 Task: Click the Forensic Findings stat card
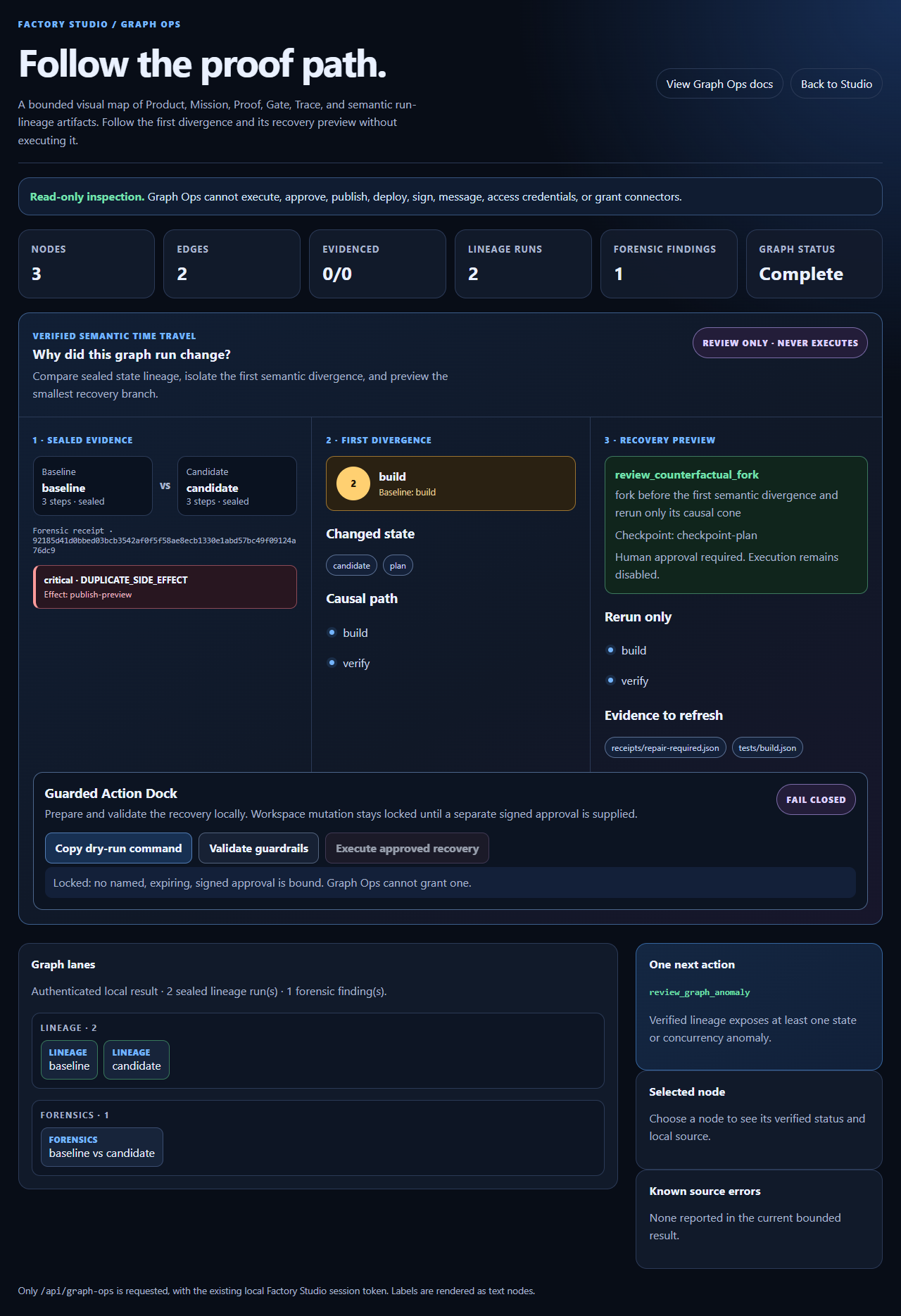[x=669, y=264]
